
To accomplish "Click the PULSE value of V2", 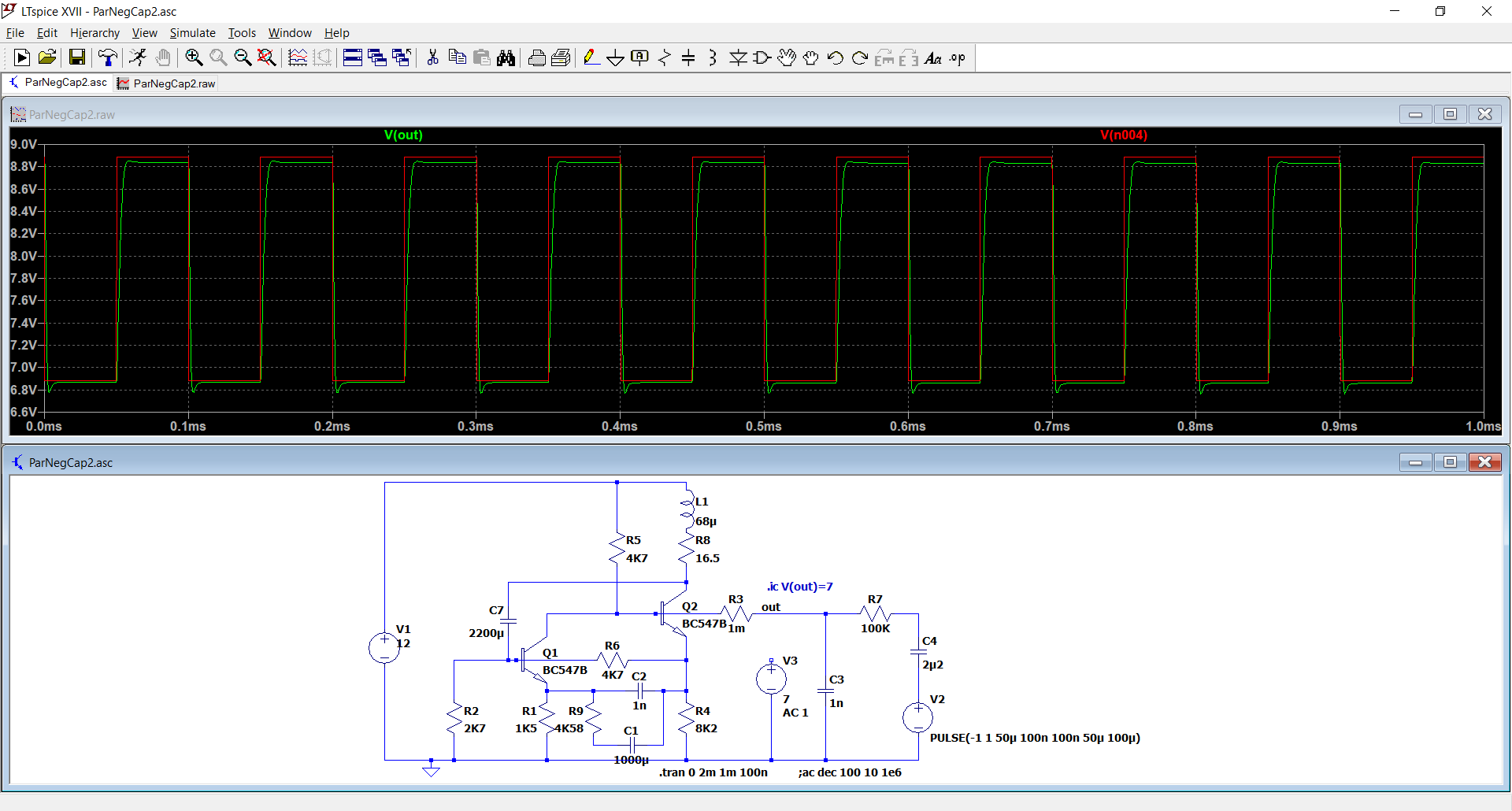I will coord(1035,738).
